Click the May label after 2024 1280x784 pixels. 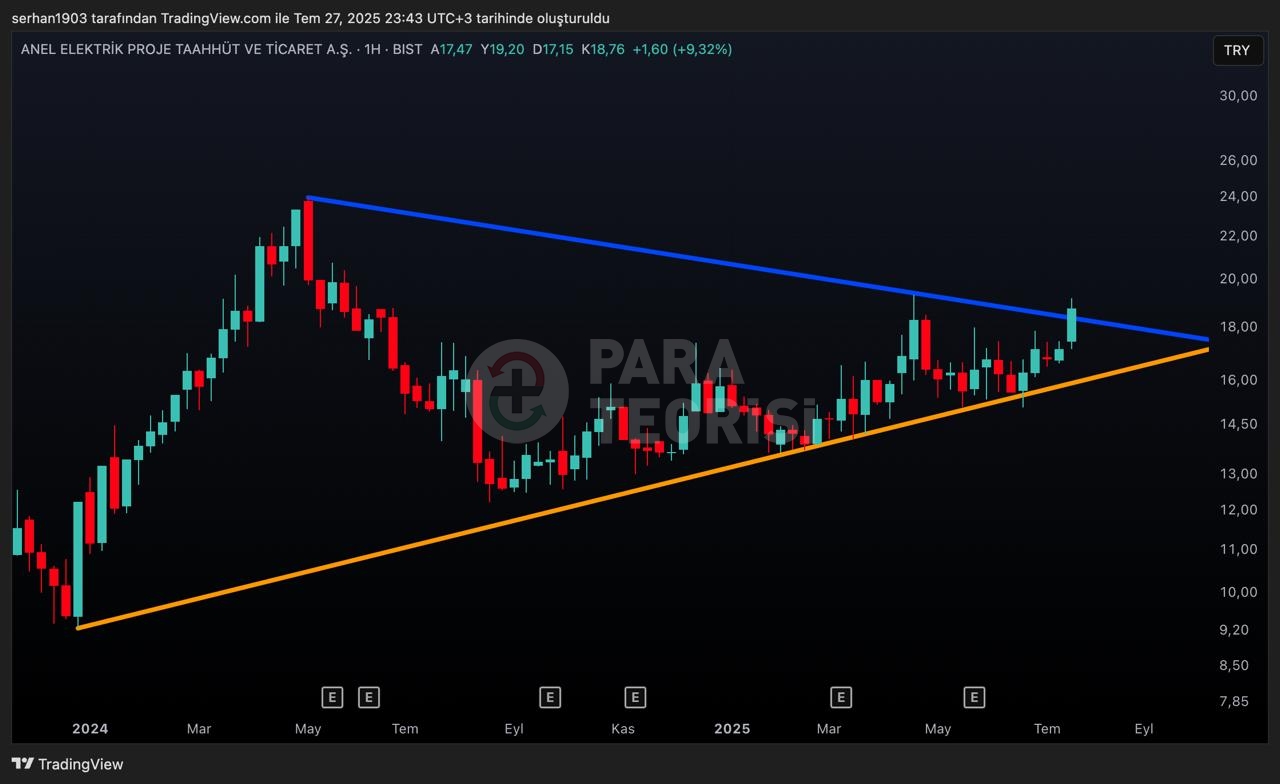pyautogui.click(x=308, y=729)
